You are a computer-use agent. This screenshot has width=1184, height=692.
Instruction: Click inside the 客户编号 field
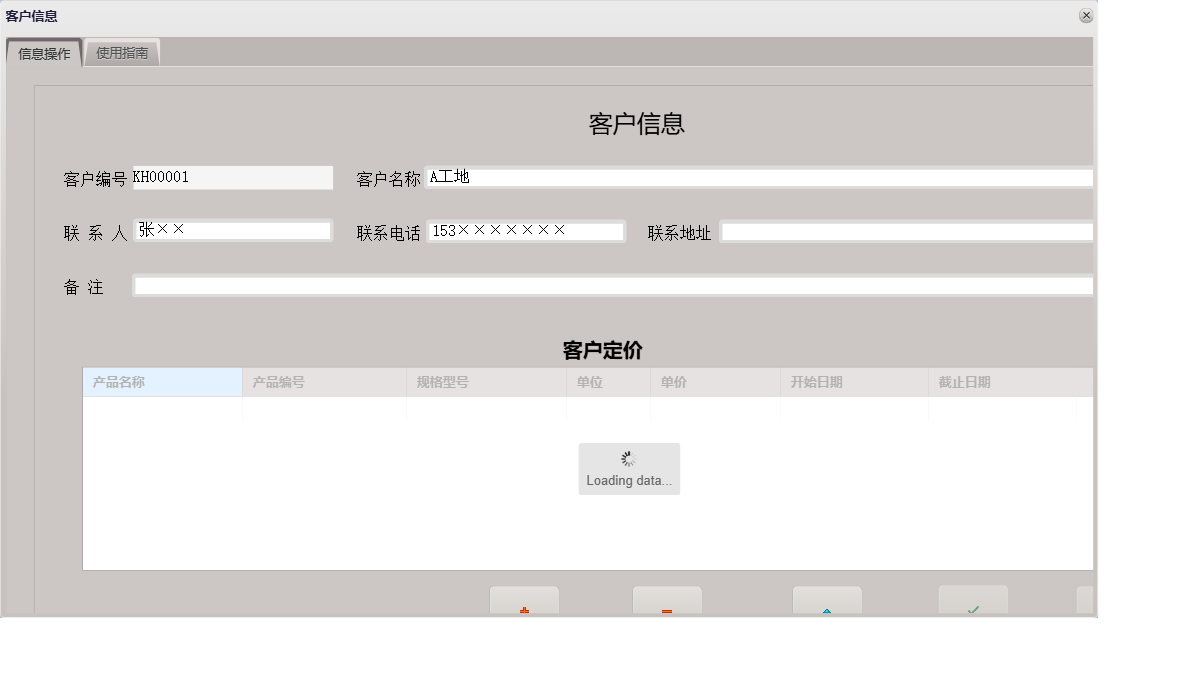pyautogui.click(x=232, y=177)
